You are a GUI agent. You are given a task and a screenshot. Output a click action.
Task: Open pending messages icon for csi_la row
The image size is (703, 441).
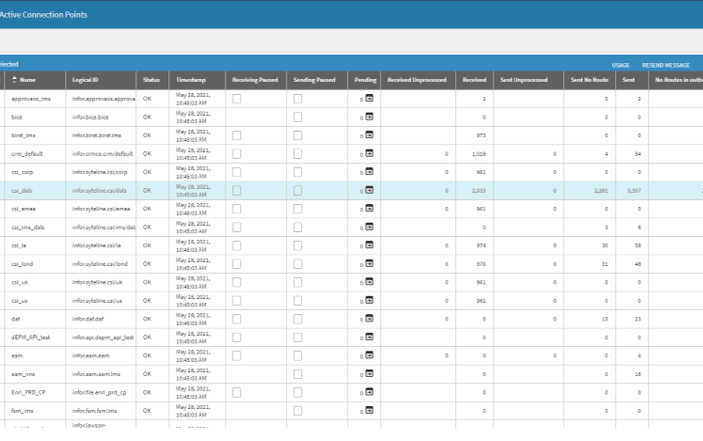point(369,245)
